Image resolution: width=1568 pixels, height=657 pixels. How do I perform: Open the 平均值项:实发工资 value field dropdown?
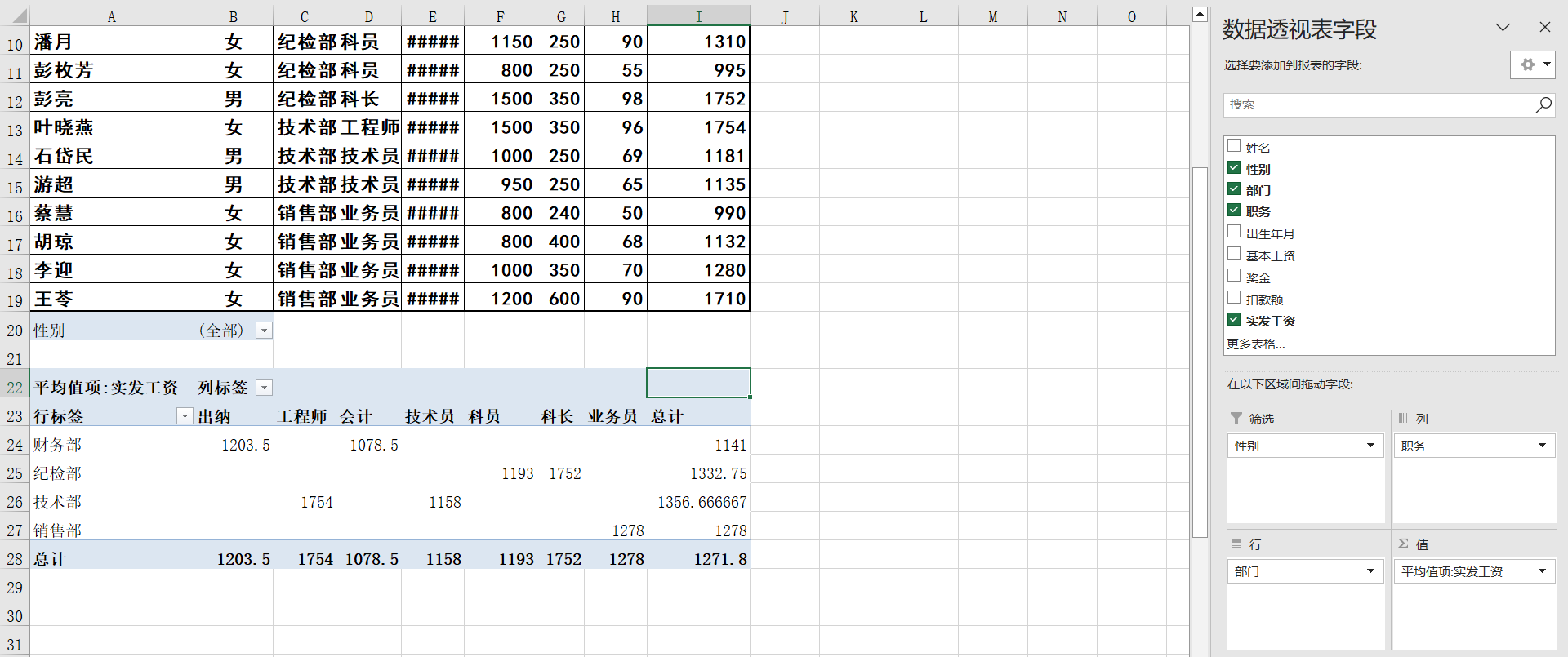point(1542,571)
